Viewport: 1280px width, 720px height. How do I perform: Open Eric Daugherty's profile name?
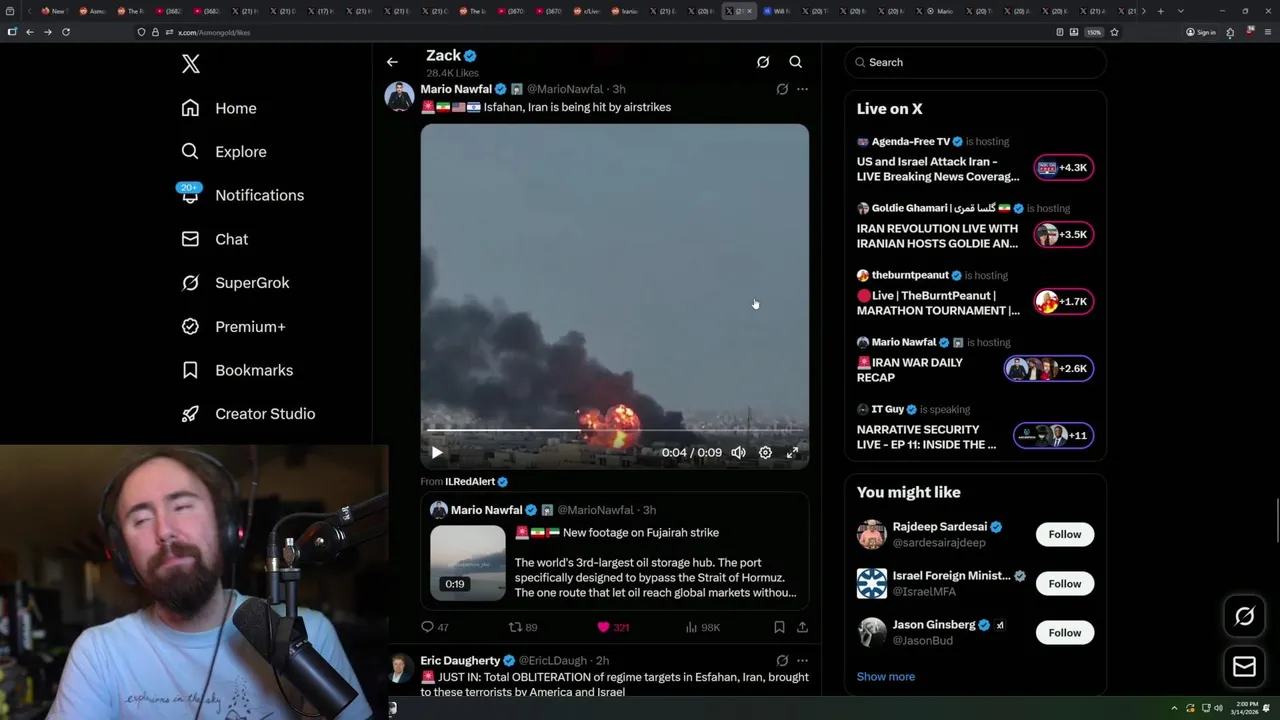click(x=460, y=661)
